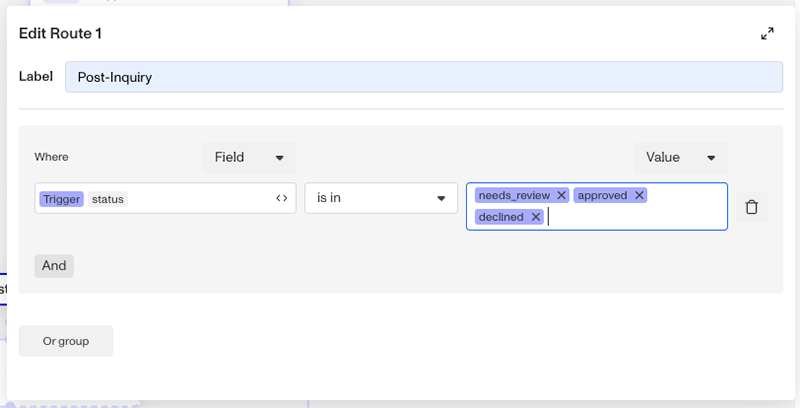The width and height of the screenshot is (800, 408).
Task: Change the "is in" operator dropdown
Action: pos(381,198)
